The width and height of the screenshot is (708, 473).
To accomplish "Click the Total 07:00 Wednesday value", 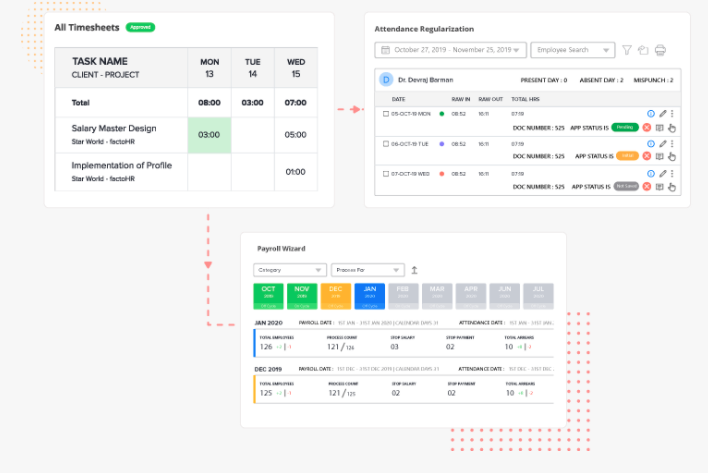I will (295, 103).
